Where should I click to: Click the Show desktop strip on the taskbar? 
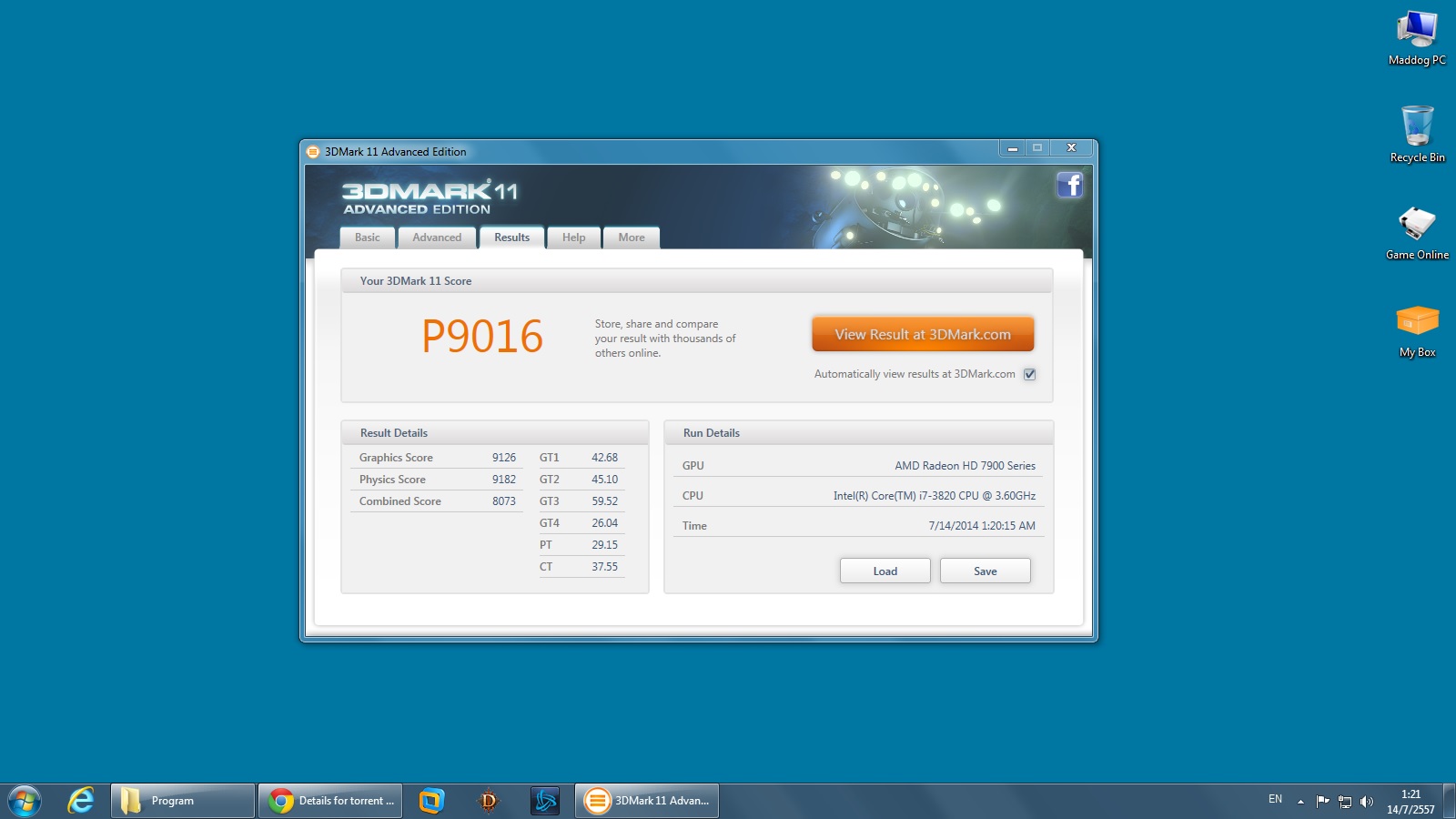pyautogui.click(x=1449, y=801)
